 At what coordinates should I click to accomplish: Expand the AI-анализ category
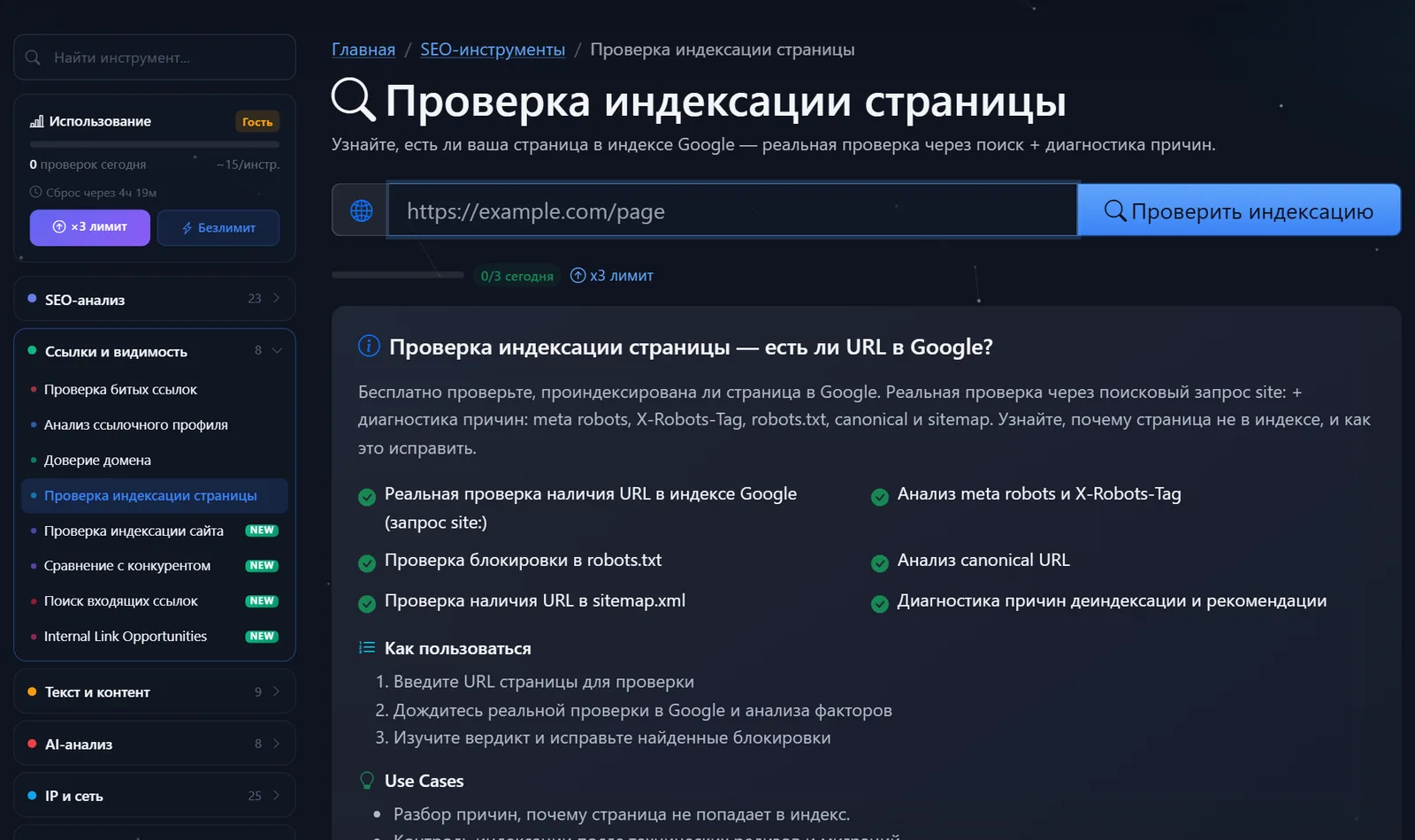155,744
